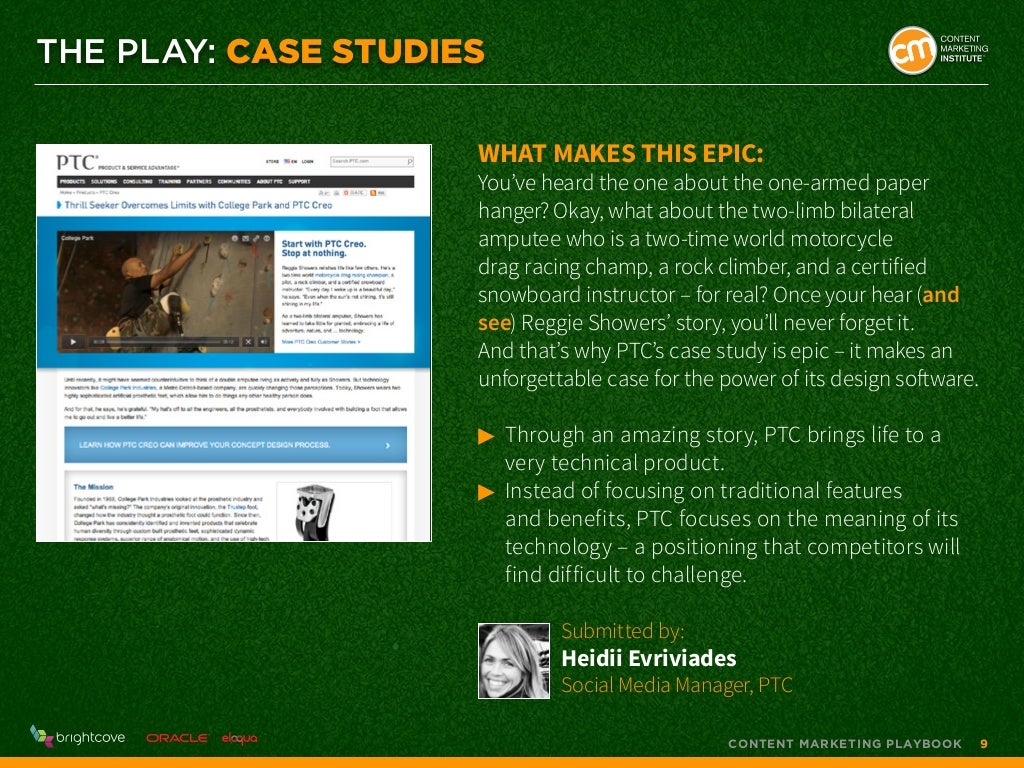Click the Brightcove logo
This screenshot has width=1024, height=768.
coord(78,737)
